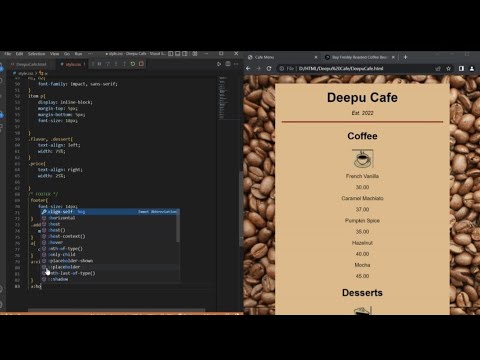The image size is (480, 360).
Task: Click the green debug restart button
Action: click(133, 64)
